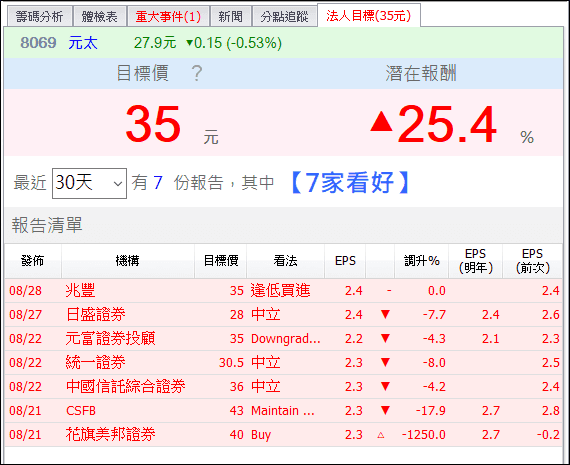Viewport: 570px width, 465px height.
Task: Click the 元太 stock name link
Action: 83,43
